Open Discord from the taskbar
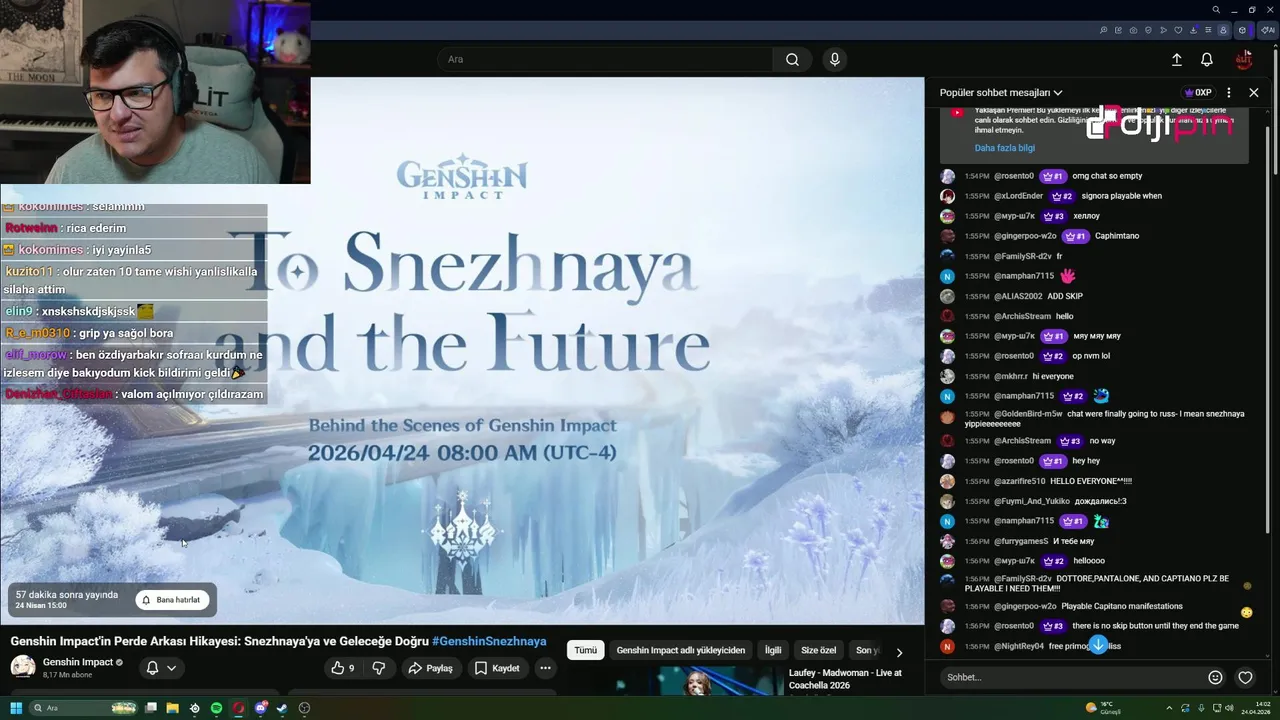This screenshot has height=720, width=1280. (x=261, y=708)
